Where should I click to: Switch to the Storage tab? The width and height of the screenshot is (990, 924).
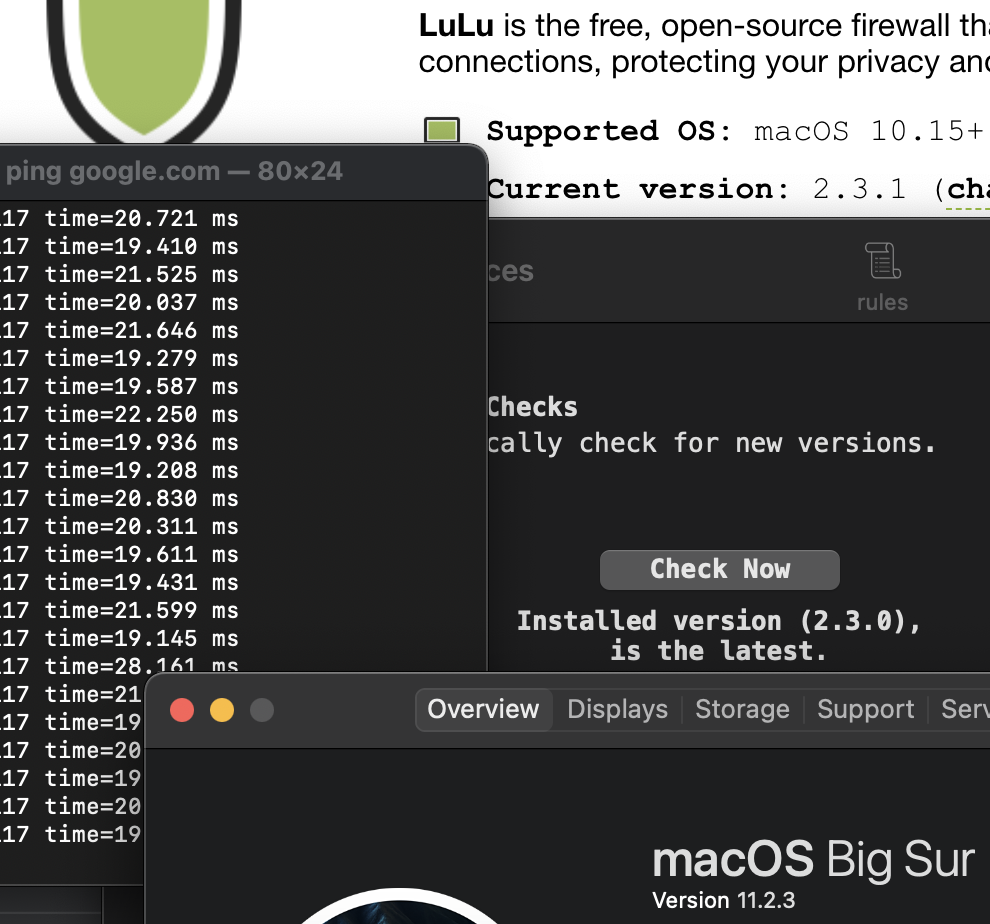(742, 709)
